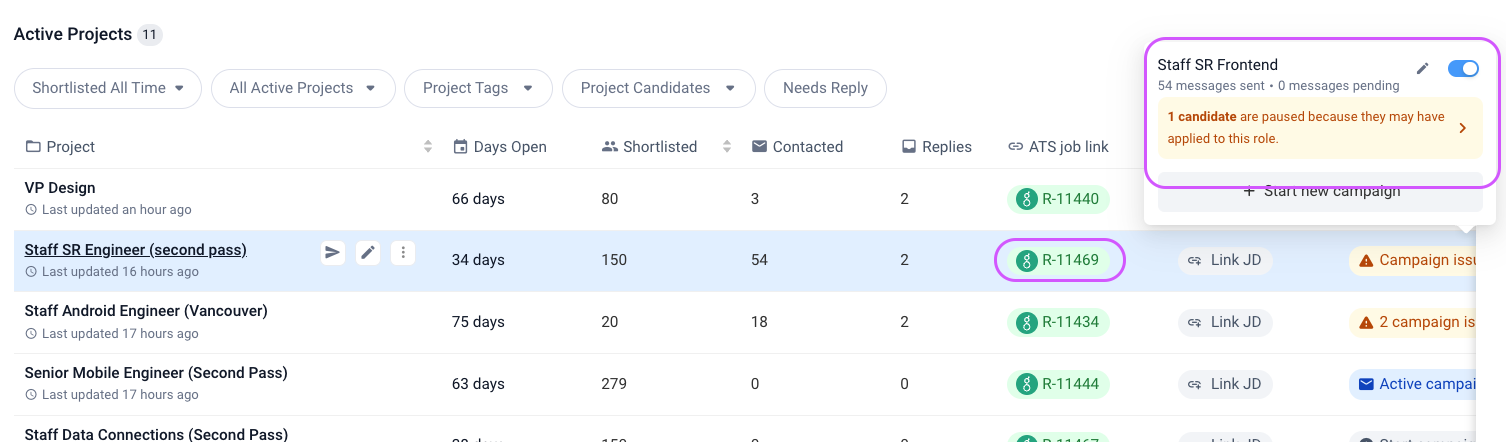Sort by the Shortlisted column arrows
This screenshot has height=442, width=1506.
(728, 147)
